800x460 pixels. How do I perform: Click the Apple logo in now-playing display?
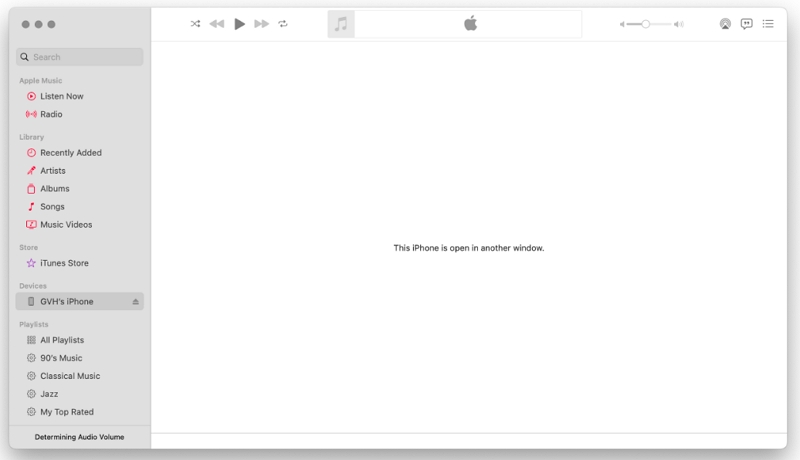(x=470, y=23)
